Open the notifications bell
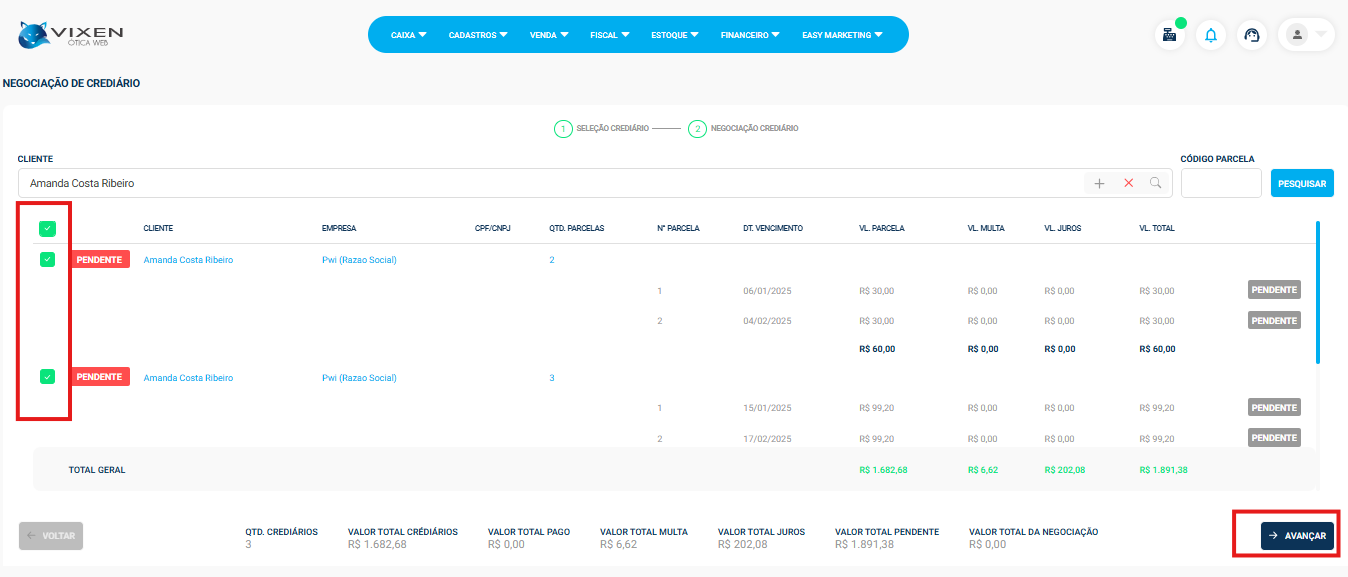This screenshot has height=577, width=1348. point(1211,35)
